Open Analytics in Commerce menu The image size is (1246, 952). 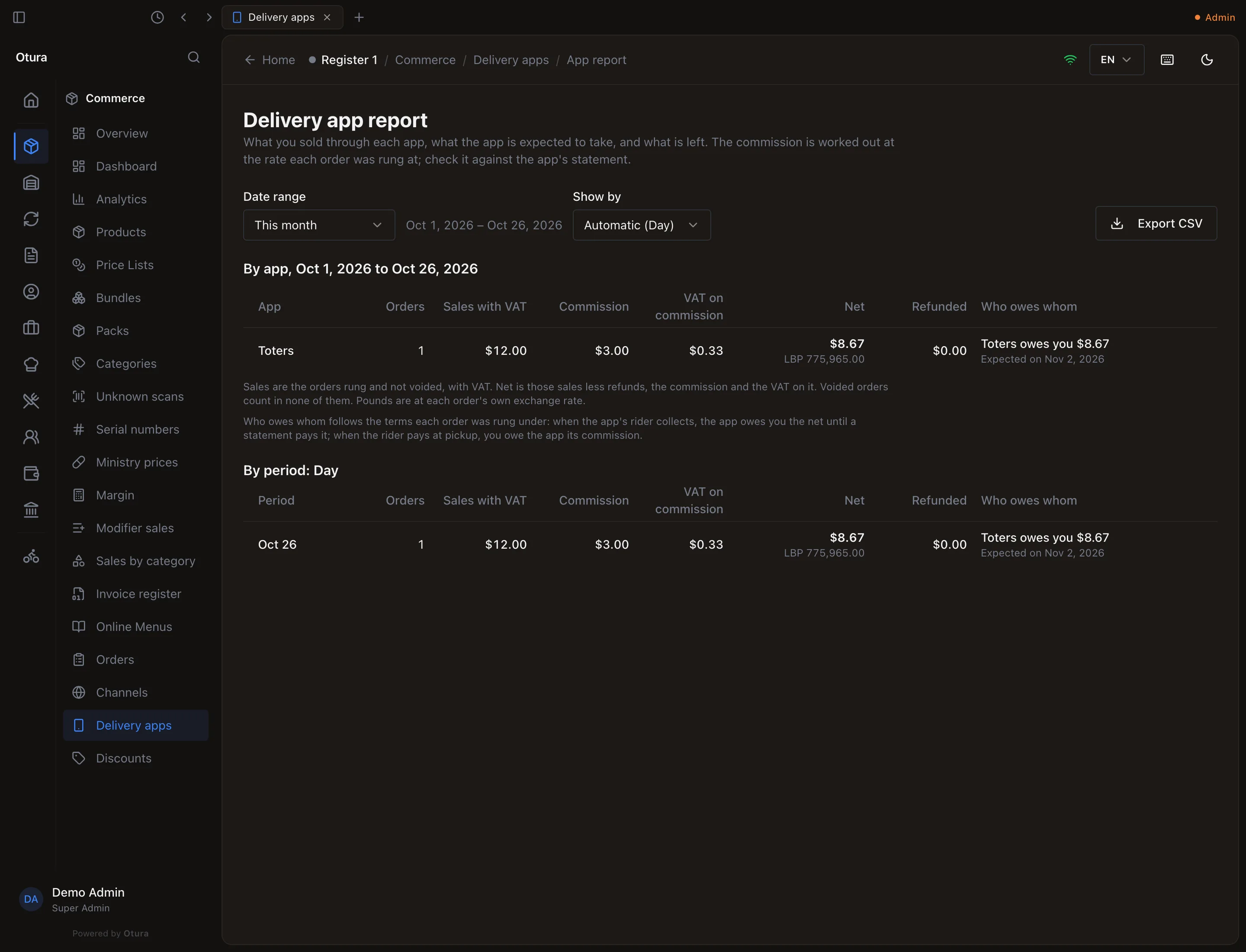[x=135, y=199]
